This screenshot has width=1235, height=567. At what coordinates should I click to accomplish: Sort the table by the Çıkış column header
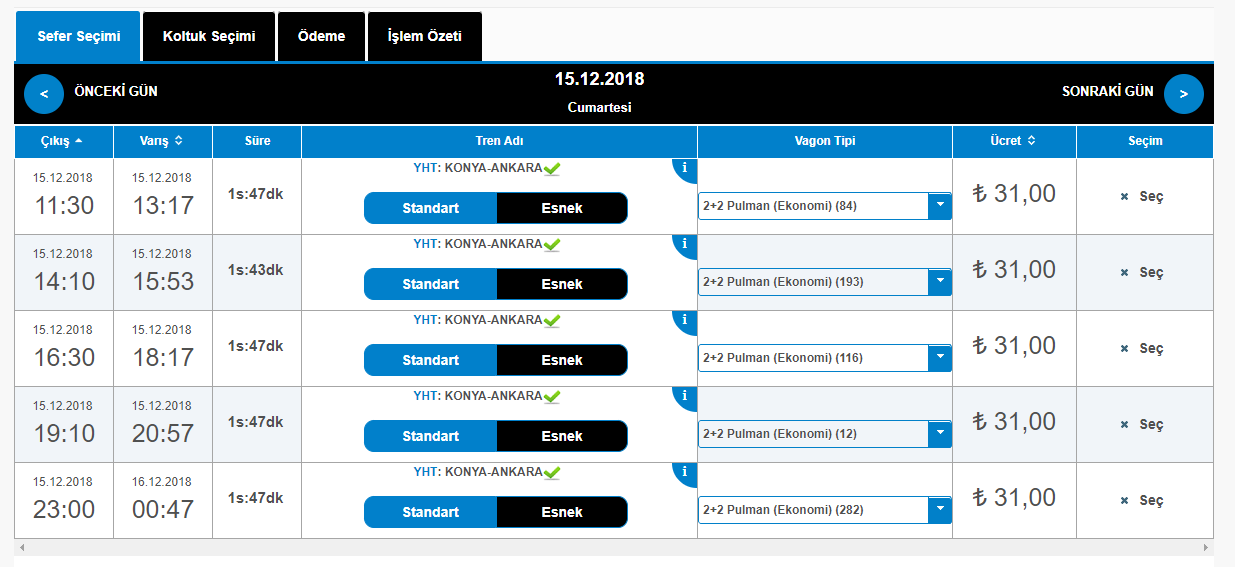pyautogui.click(x=63, y=141)
